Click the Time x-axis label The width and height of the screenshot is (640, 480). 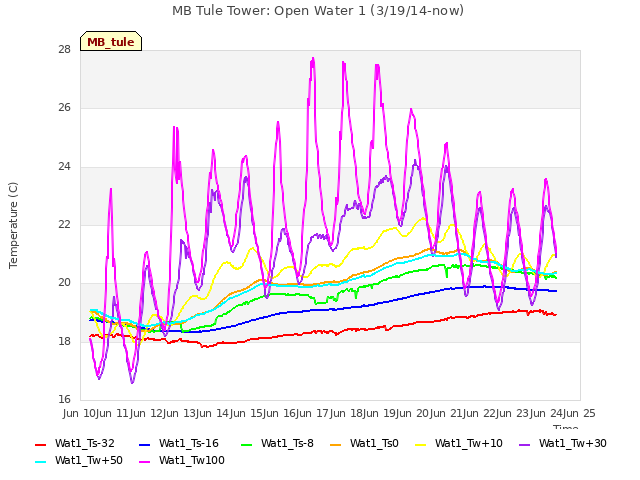pos(566,427)
